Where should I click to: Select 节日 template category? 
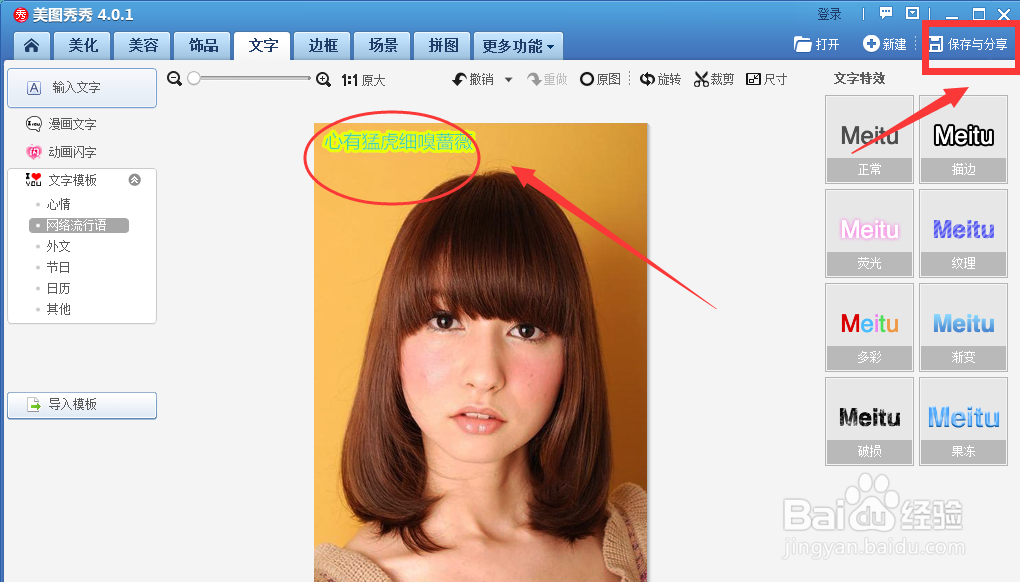(59, 267)
